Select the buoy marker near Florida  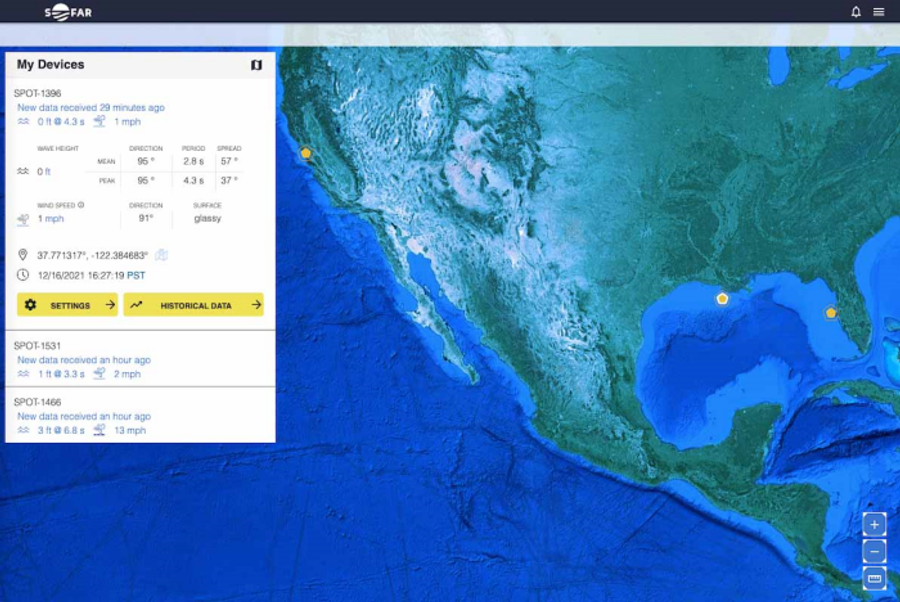pos(830,312)
